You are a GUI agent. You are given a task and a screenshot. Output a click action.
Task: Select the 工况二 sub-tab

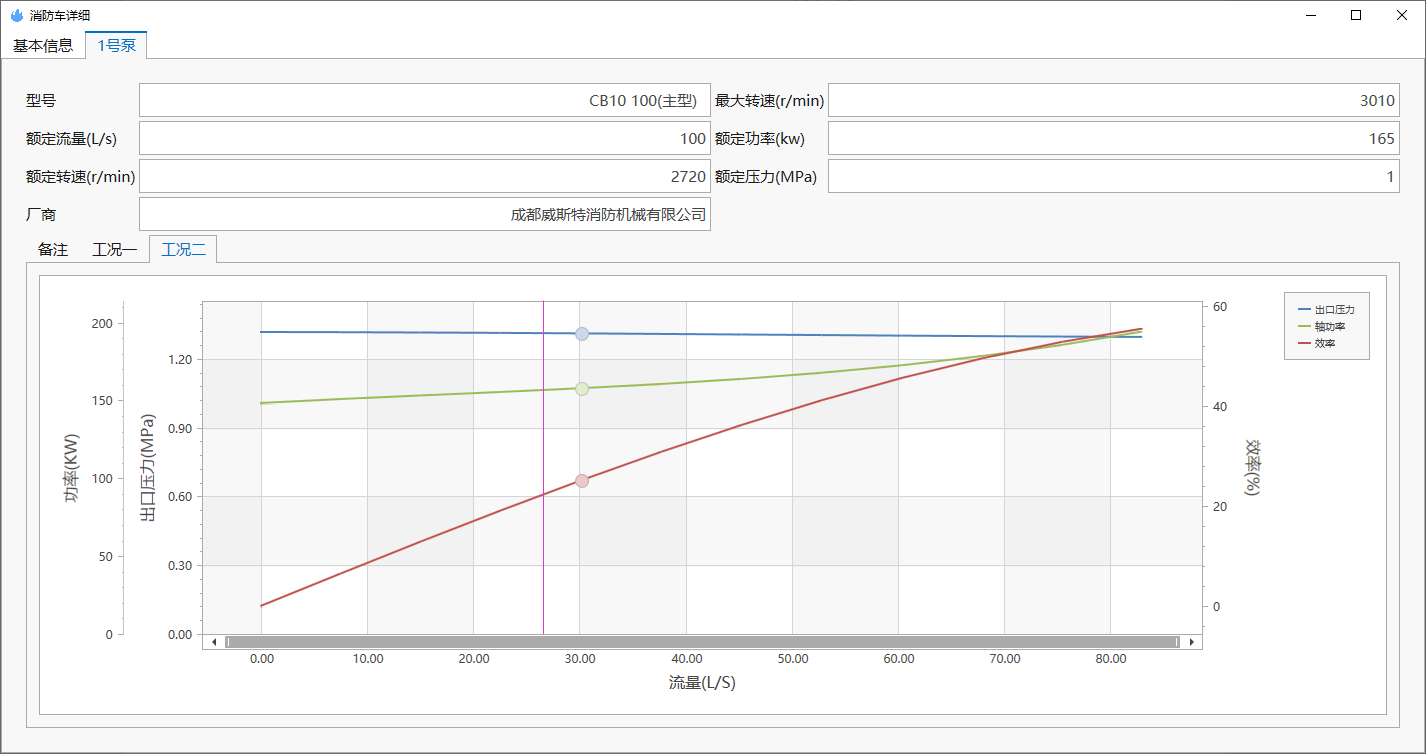point(183,249)
